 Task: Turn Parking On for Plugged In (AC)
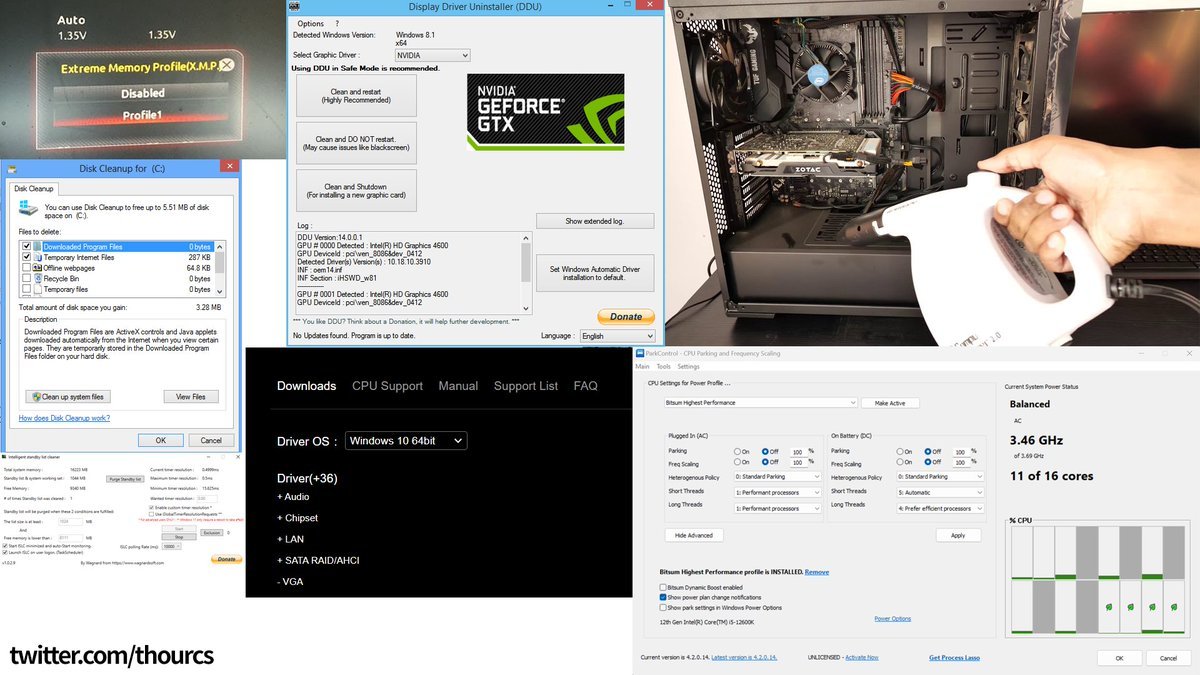[737, 451]
